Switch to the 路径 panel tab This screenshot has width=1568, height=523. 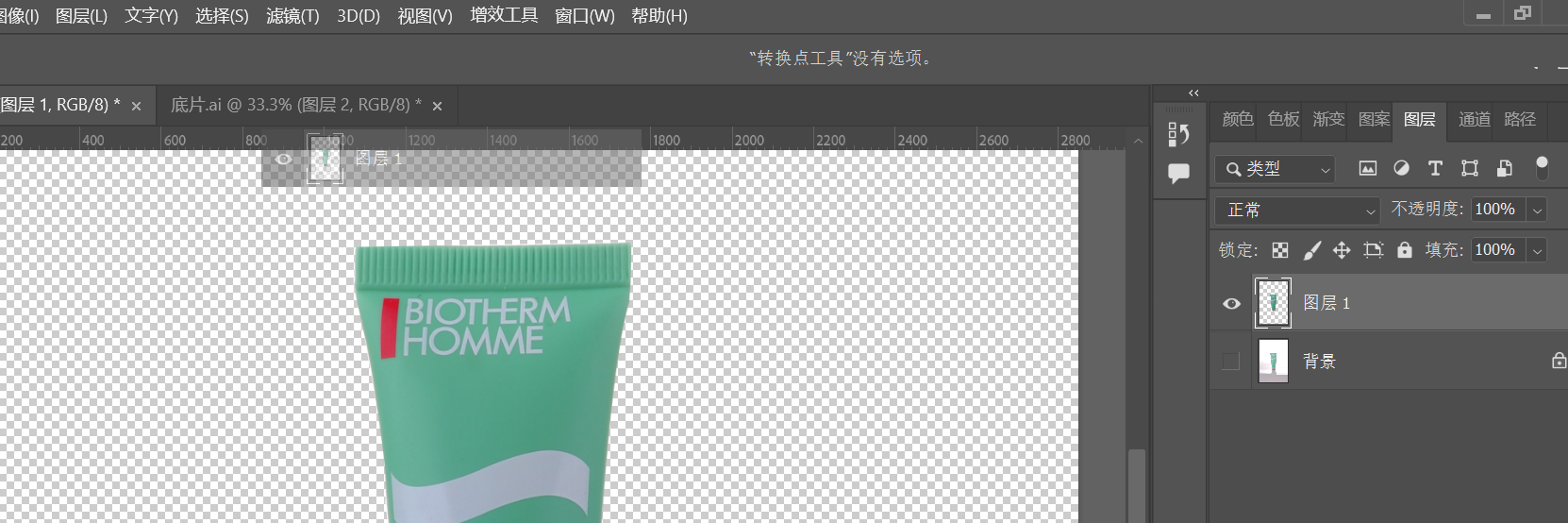1519,119
